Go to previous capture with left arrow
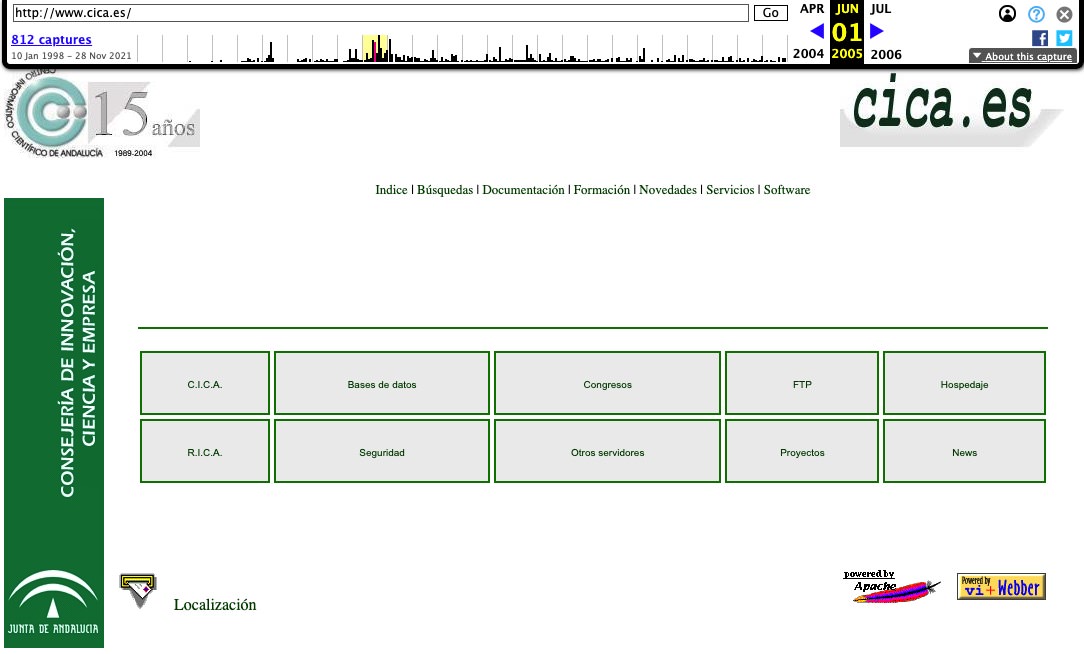The height and width of the screenshot is (654, 1084). tap(817, 31)
